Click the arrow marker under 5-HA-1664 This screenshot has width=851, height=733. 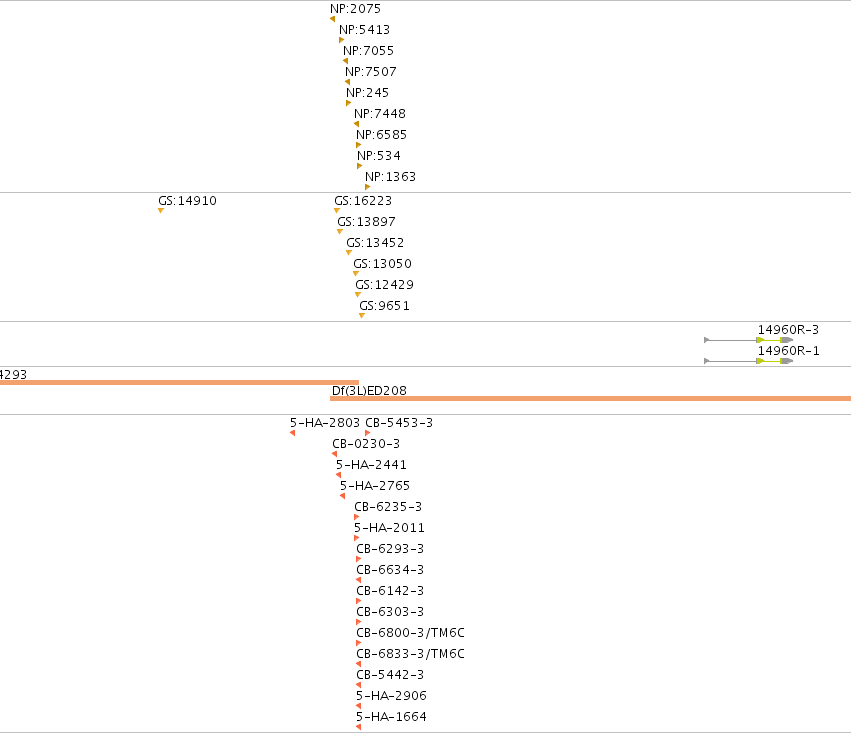click(359, 727)
